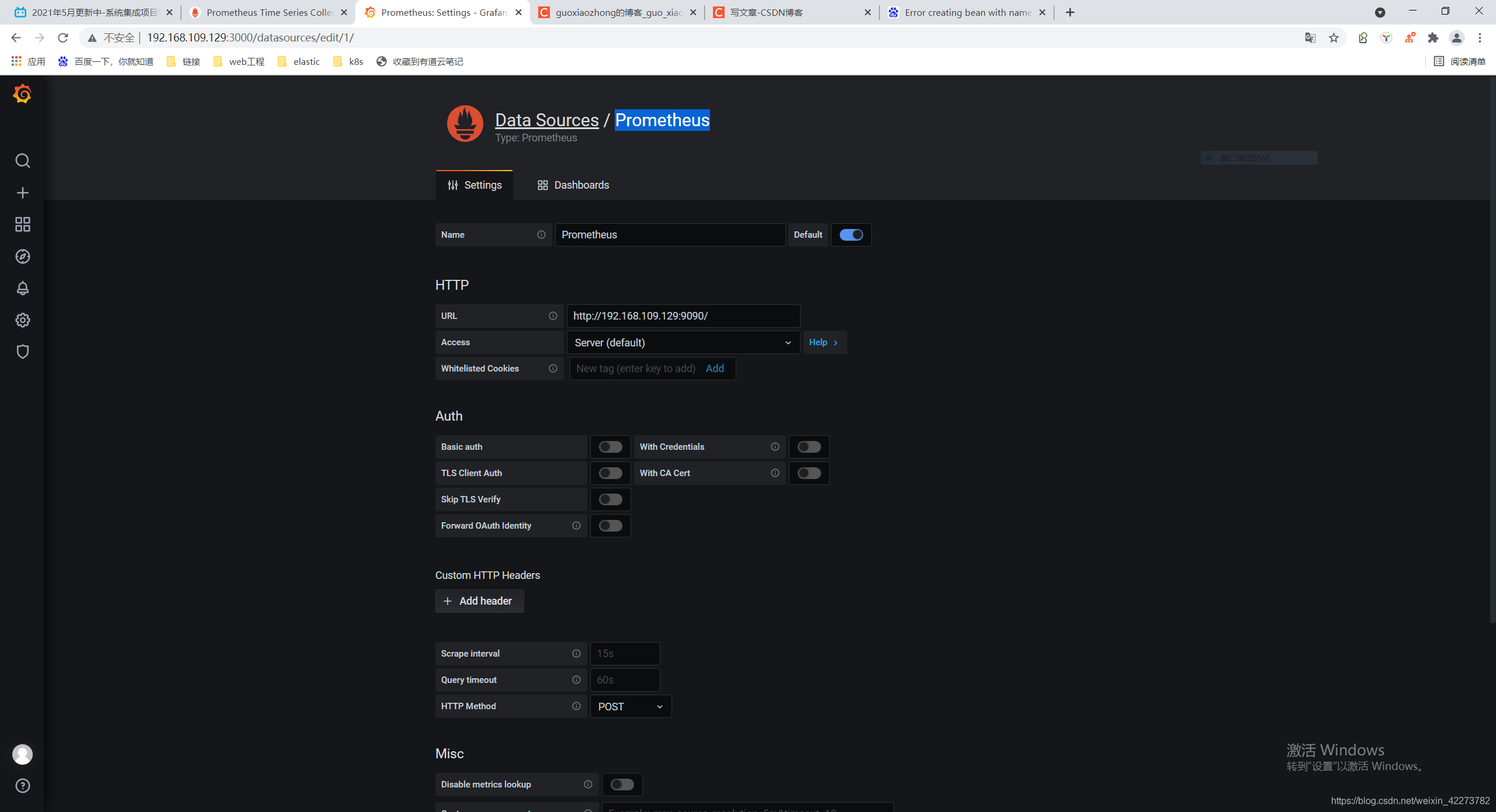Click the browser address bar URL
This screenshot has width=1496, height=812.
pyautogui.click(x=250, y=38)
